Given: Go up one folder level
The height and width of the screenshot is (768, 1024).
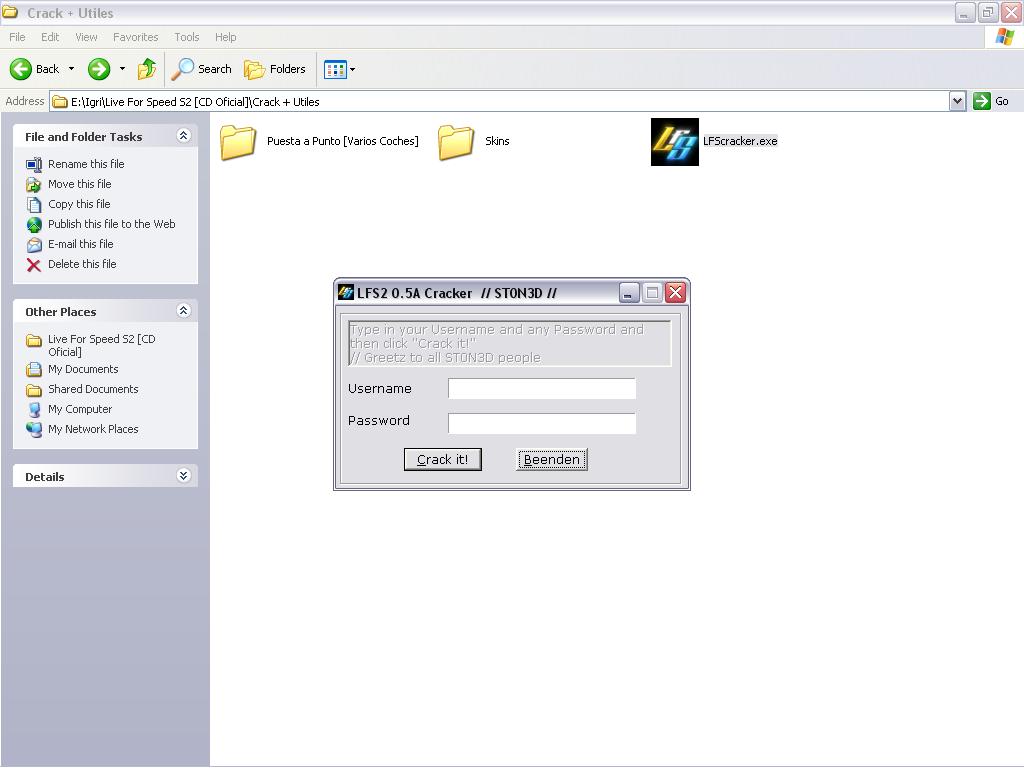Looking at the screenshot, I should (147, 69).
